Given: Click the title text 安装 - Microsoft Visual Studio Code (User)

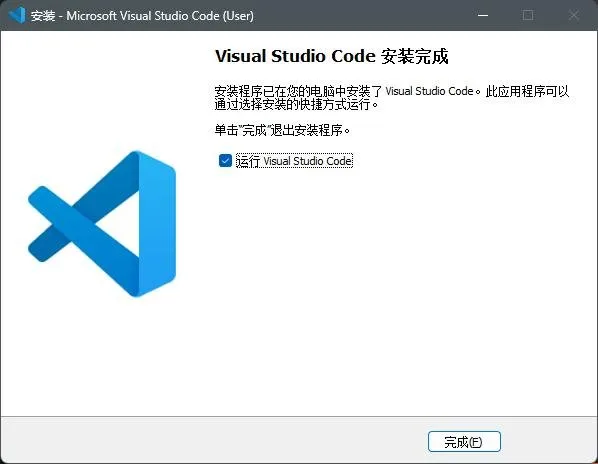Looking at the screenshot, I should [x=142, y=16].
